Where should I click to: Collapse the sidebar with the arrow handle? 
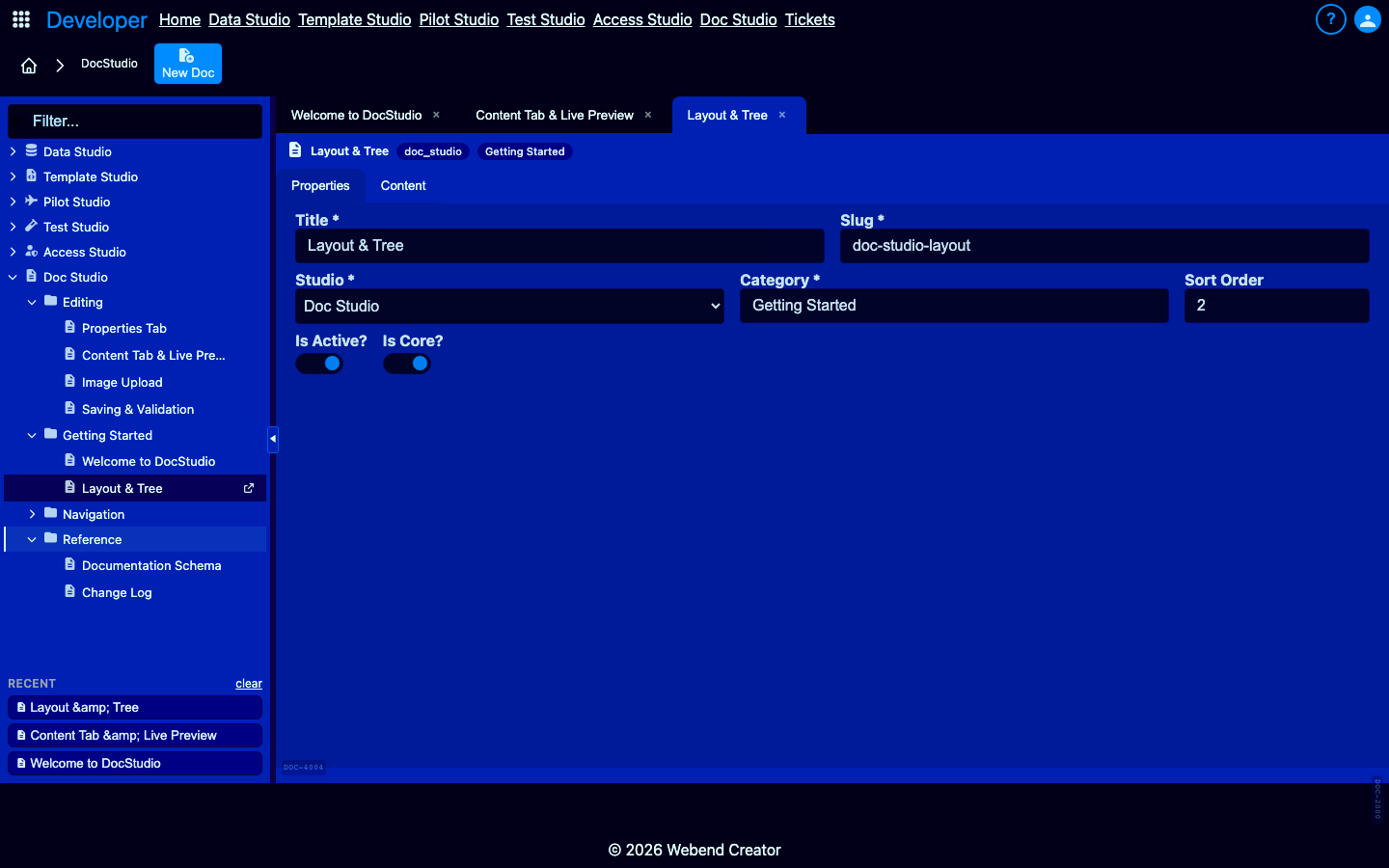(x=273, y=439)
